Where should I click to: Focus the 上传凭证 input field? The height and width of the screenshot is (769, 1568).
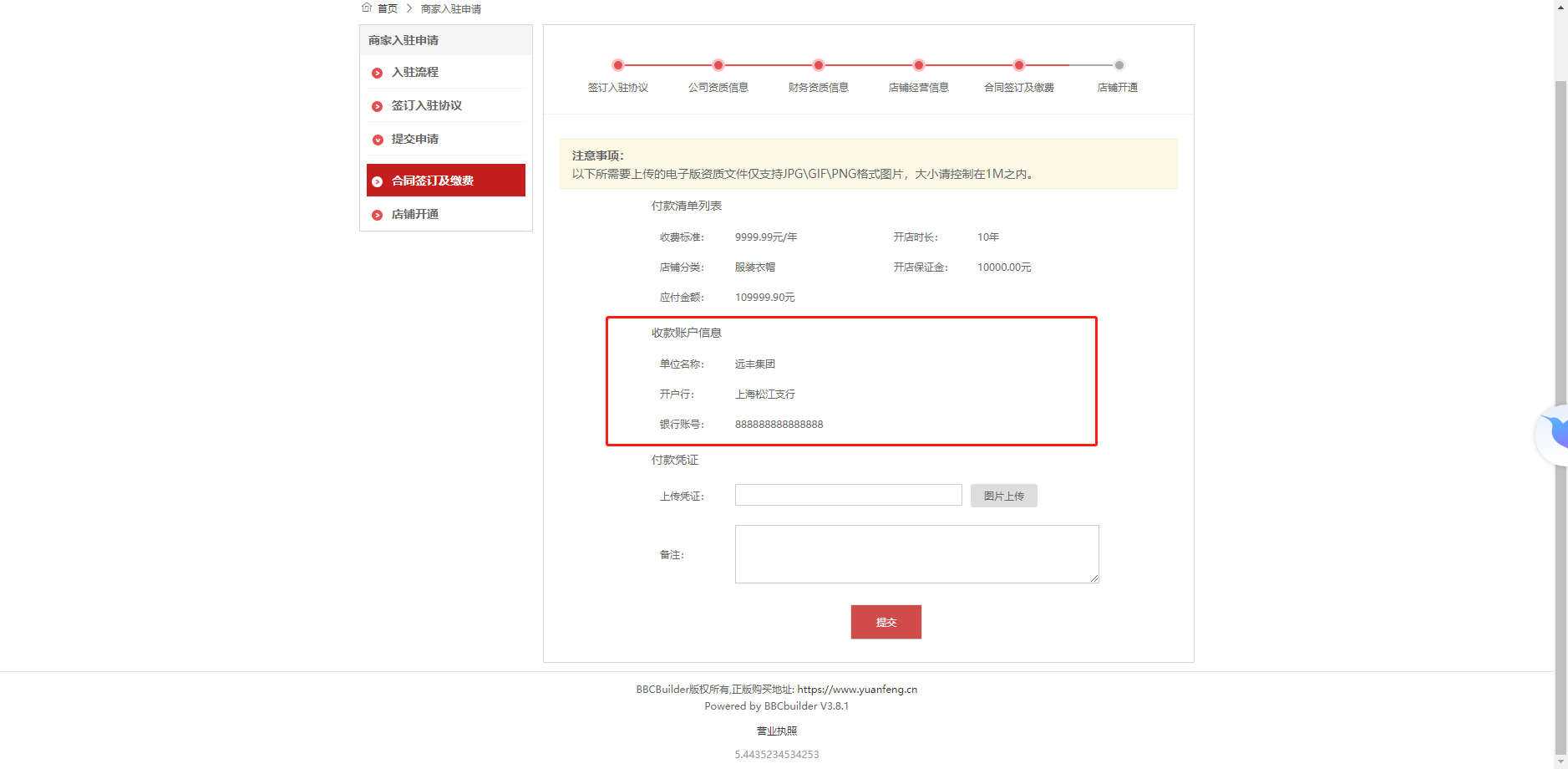click(x=849, y=495)
